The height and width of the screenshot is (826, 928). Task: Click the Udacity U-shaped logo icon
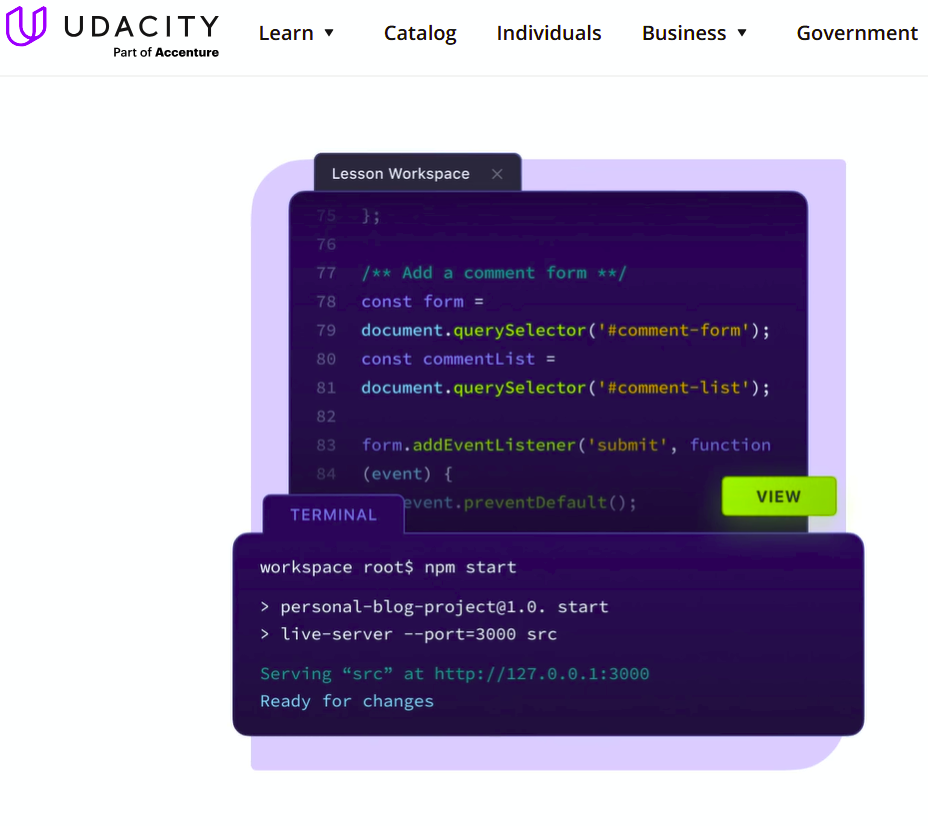click(x=26, y=27)
